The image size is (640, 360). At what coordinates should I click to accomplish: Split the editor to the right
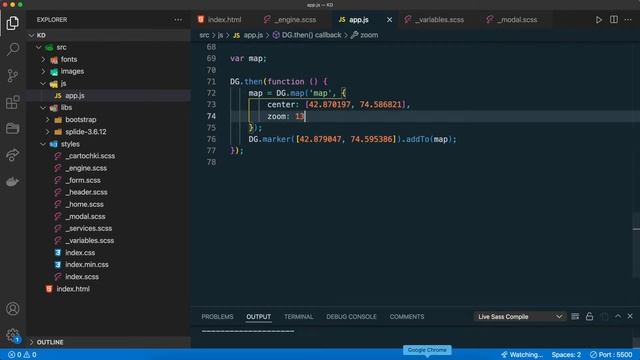point(613,20)
